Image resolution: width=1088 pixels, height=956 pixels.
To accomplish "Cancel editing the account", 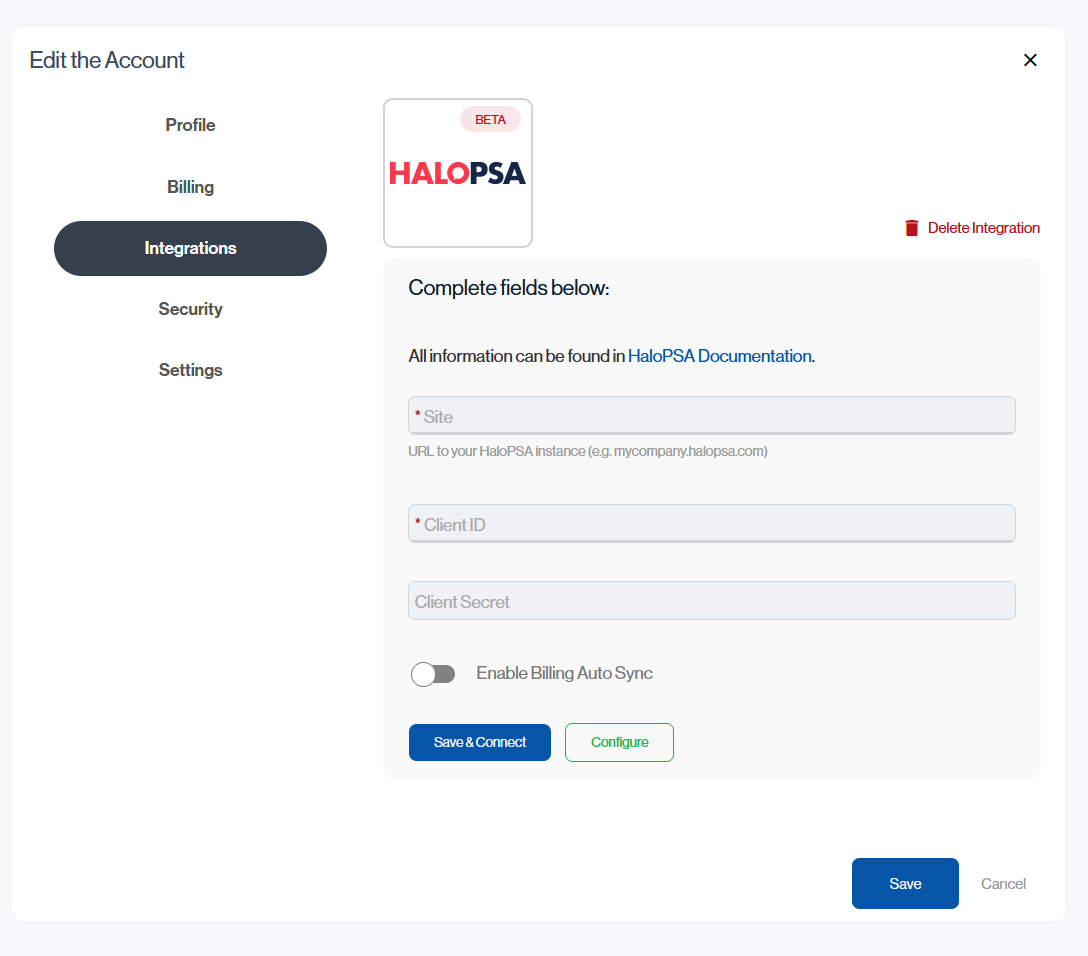I will pos(1003,883).
